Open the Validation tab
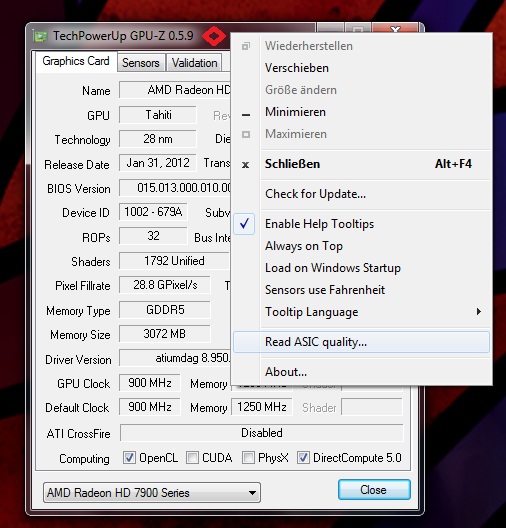The image size is (506, 528). pyautogui.click(x=195, y=63)
